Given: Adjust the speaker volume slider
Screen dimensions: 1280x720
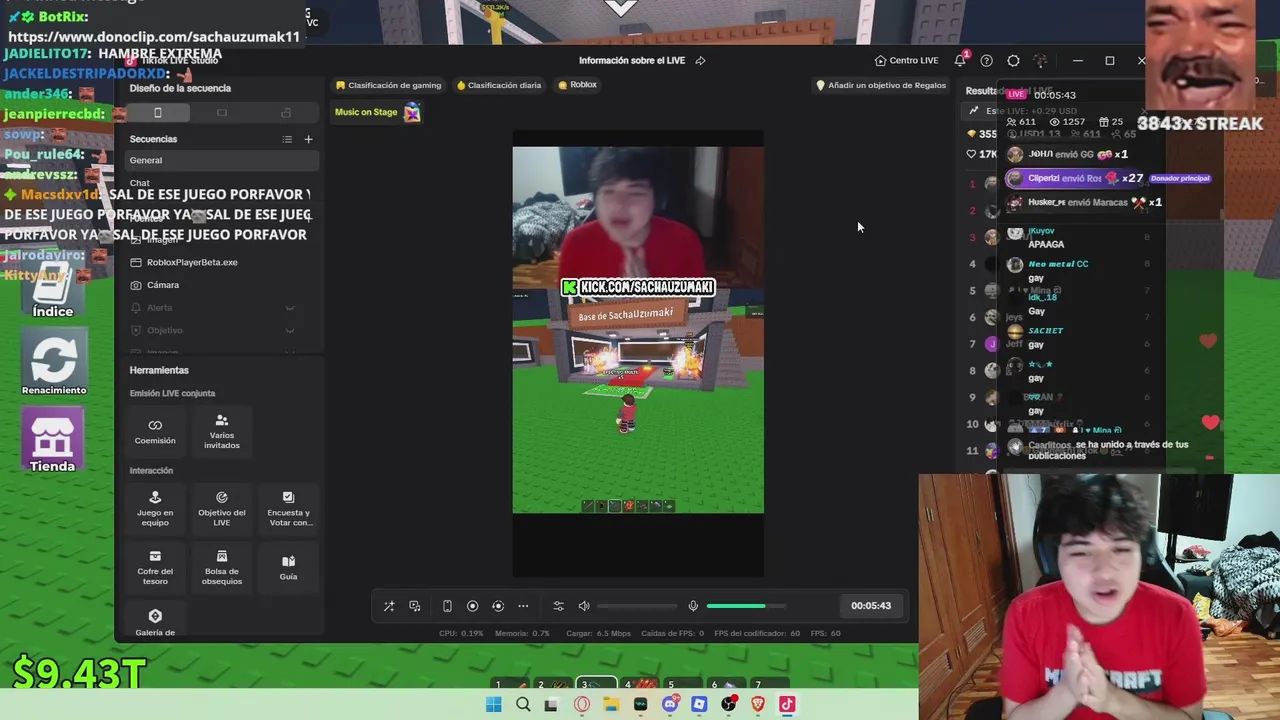Looking at the screenshot, I should 637,606.
